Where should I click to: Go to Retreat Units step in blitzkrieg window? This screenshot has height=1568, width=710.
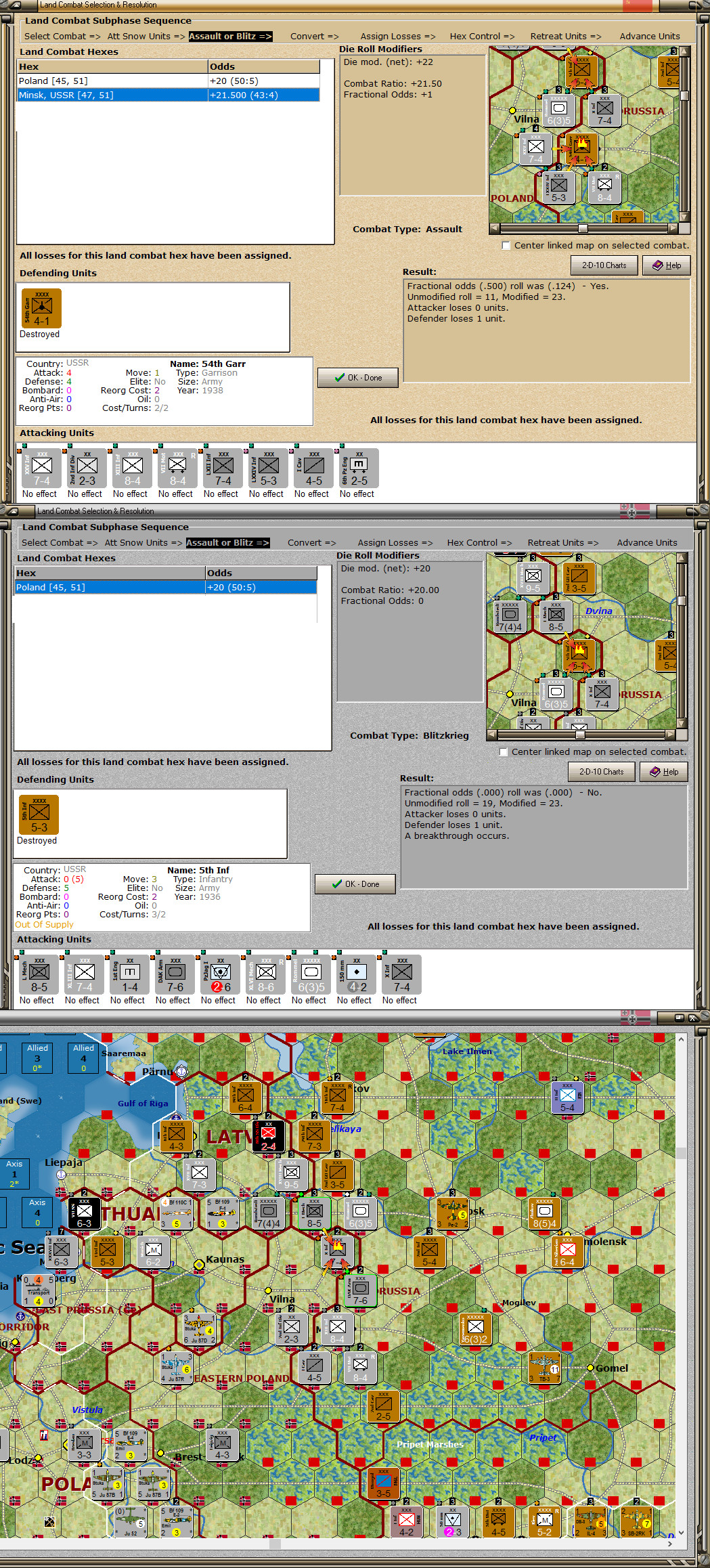tap(563, 543)
